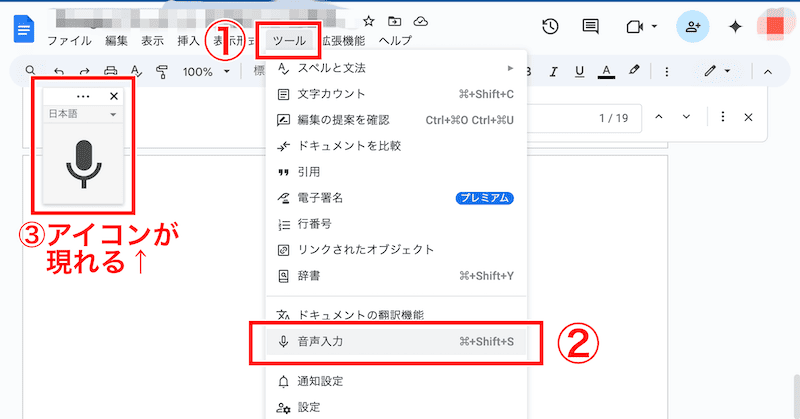Open version history clock icon
Screen dimensions: 800x419
pos(550,27)
